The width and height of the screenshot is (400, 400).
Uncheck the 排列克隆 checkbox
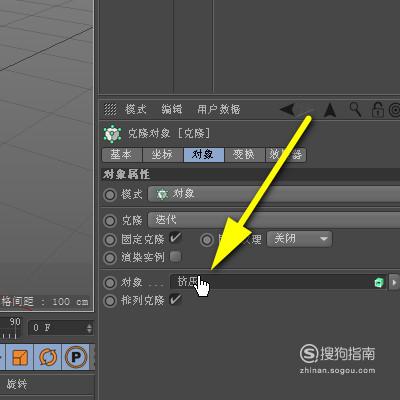click(175, 300)
